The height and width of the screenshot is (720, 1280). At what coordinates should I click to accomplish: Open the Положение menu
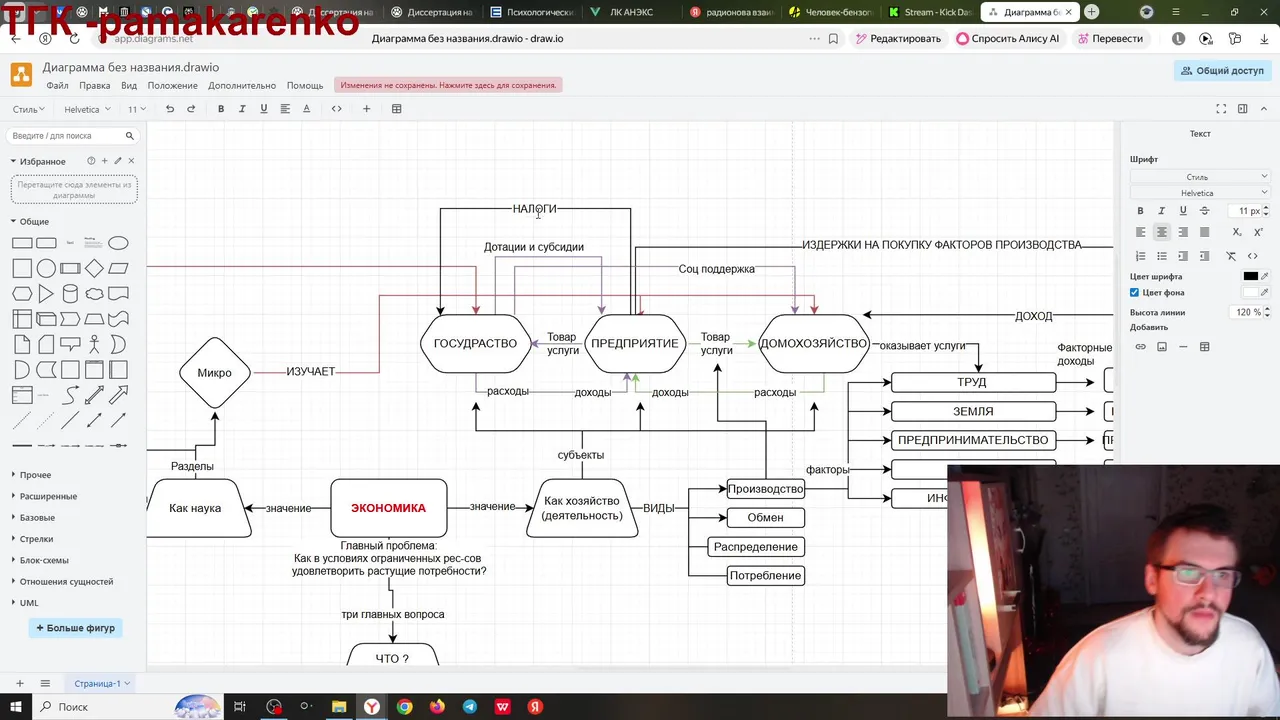click(x=172, y=86)
